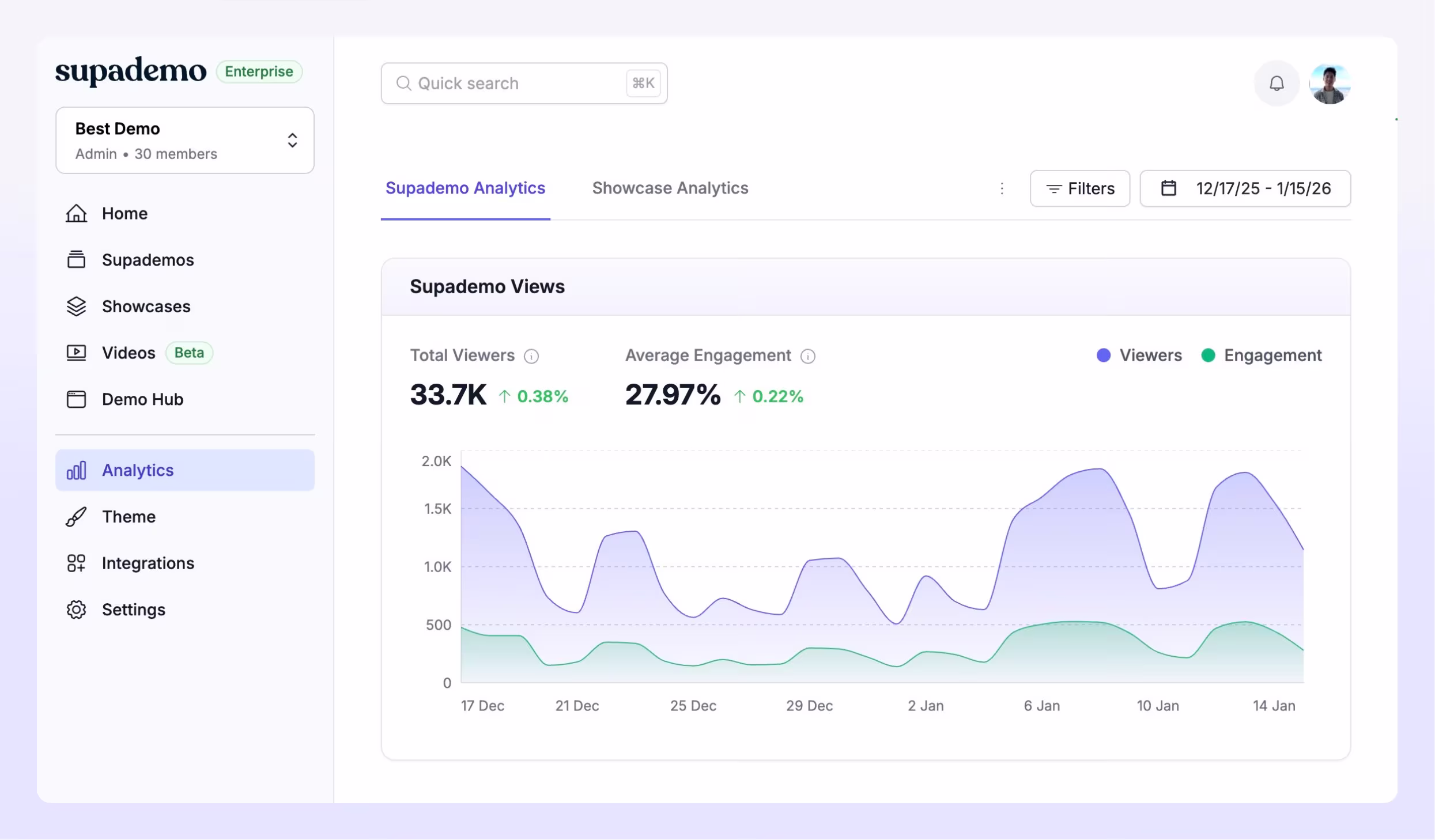The width and height of the screenshot is (1435, 840).
Task: Click the Total Viewers info icon
Action: click(531, 357)
